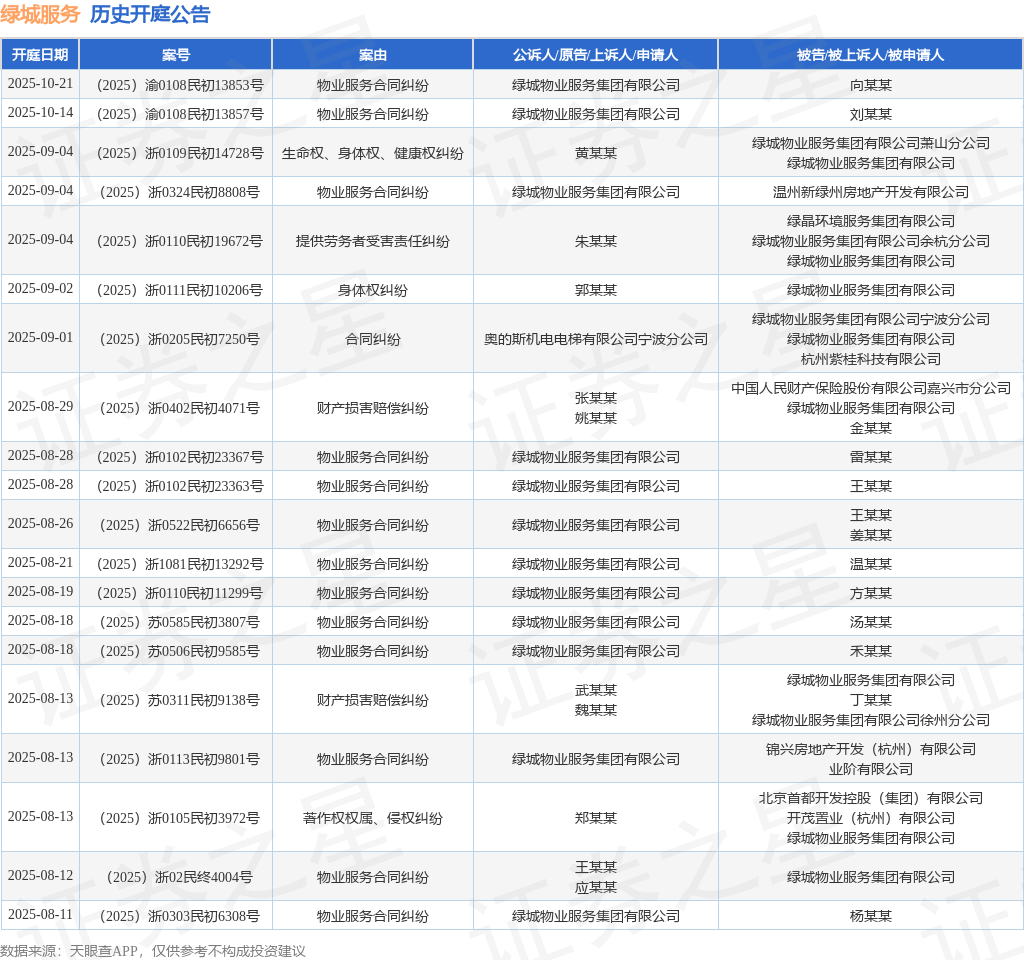The width and height of the screenshot is (1024, 960).
Task: Click case number 浙0113民初9801号
Action: [180, 759]
